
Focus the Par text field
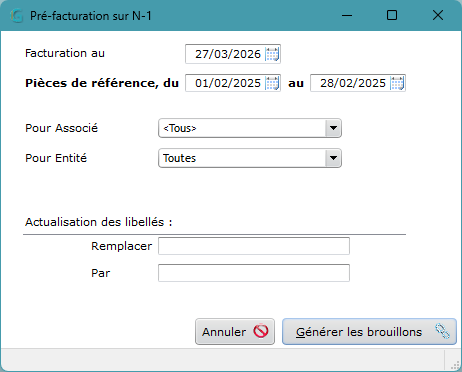(254, 273)
